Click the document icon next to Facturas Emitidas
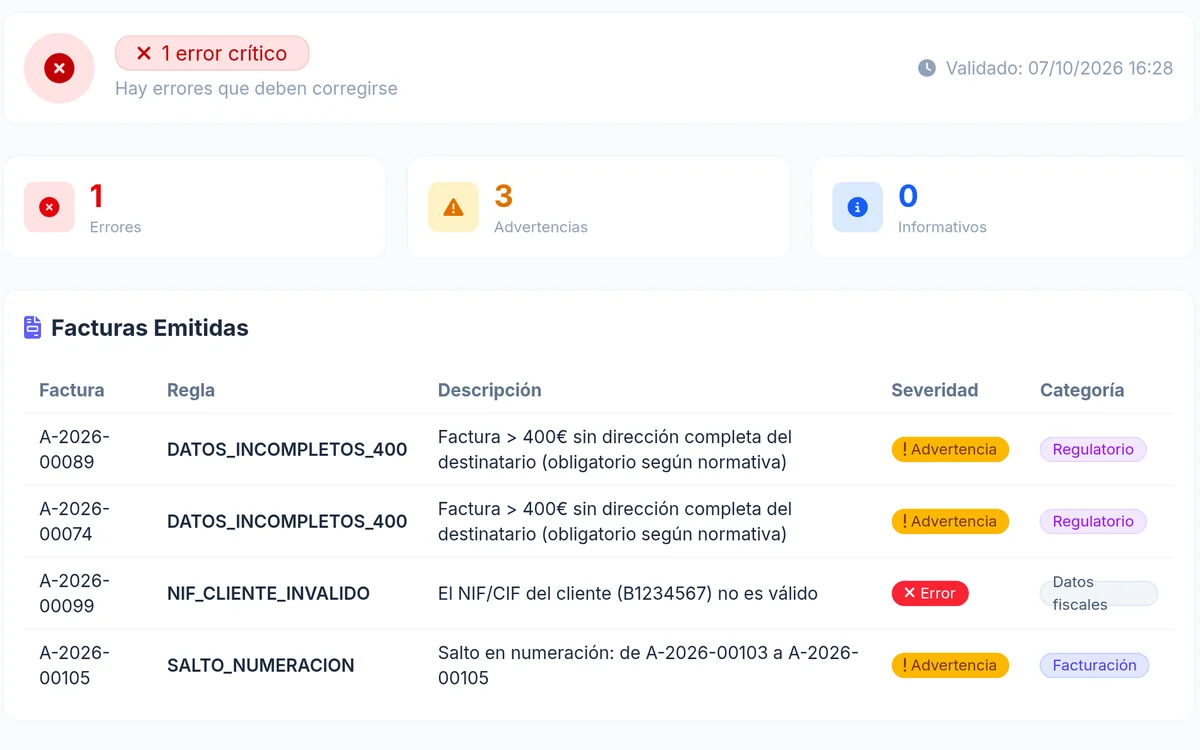Image resolution: width=1200 pixels, height=750 pixels. click(x=33, y=327)
